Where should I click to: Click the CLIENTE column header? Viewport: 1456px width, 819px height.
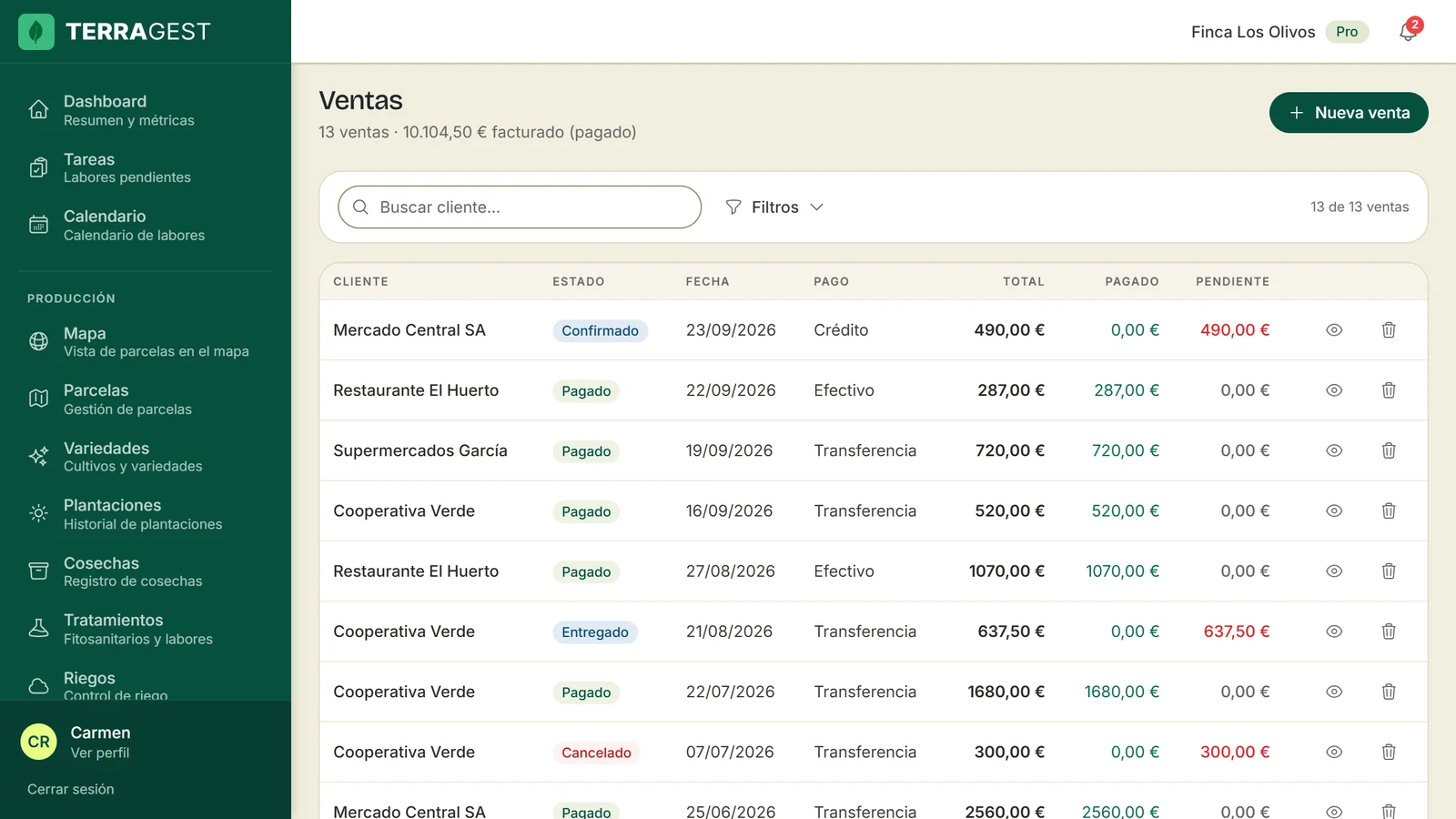360,281
